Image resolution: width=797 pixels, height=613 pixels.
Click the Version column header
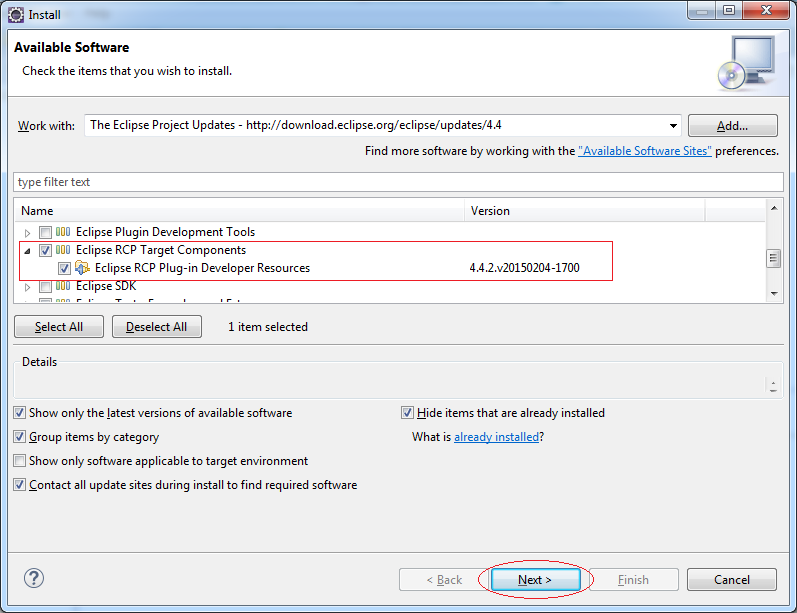(585, 211)
